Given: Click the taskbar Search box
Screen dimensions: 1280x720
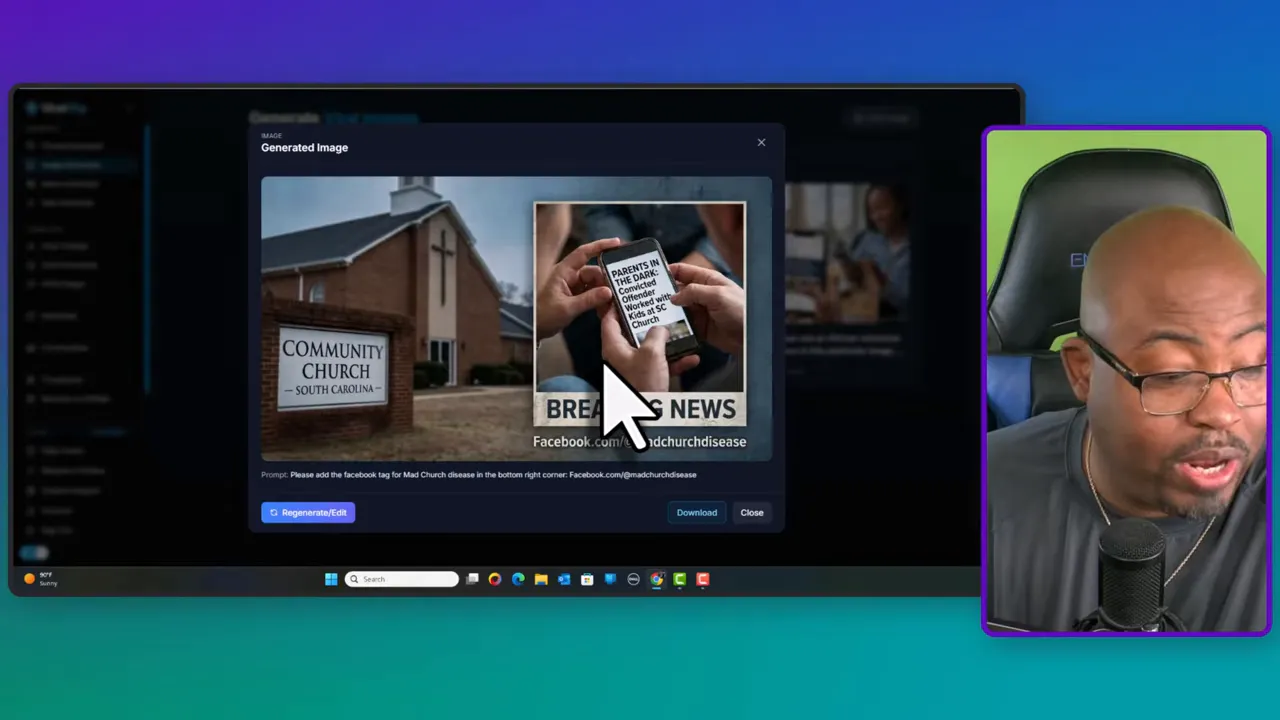Looking at the screenshot, I should click(402, 579).
